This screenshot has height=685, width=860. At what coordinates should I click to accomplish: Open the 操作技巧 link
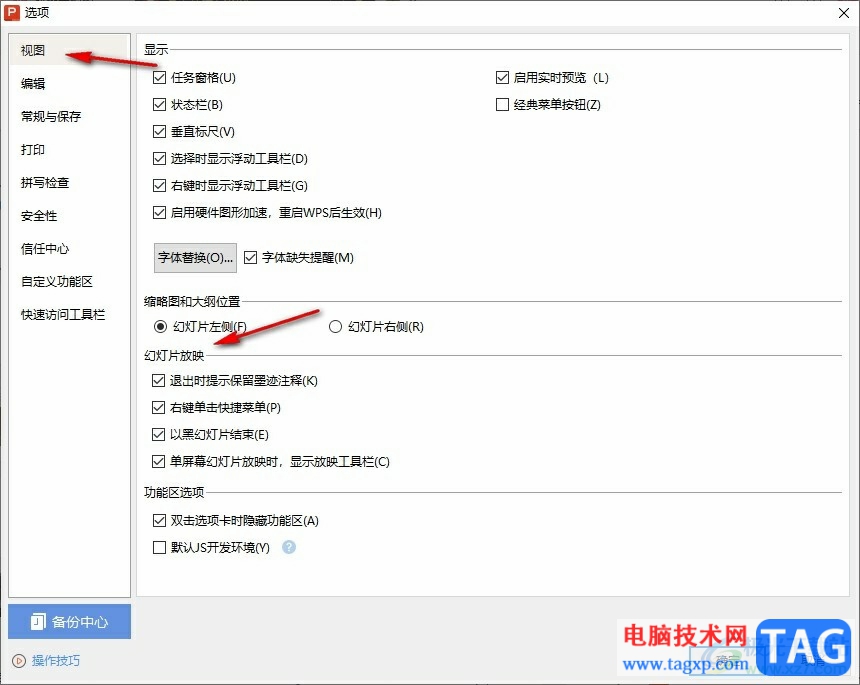pyautogui.click(x=55, y=661)
